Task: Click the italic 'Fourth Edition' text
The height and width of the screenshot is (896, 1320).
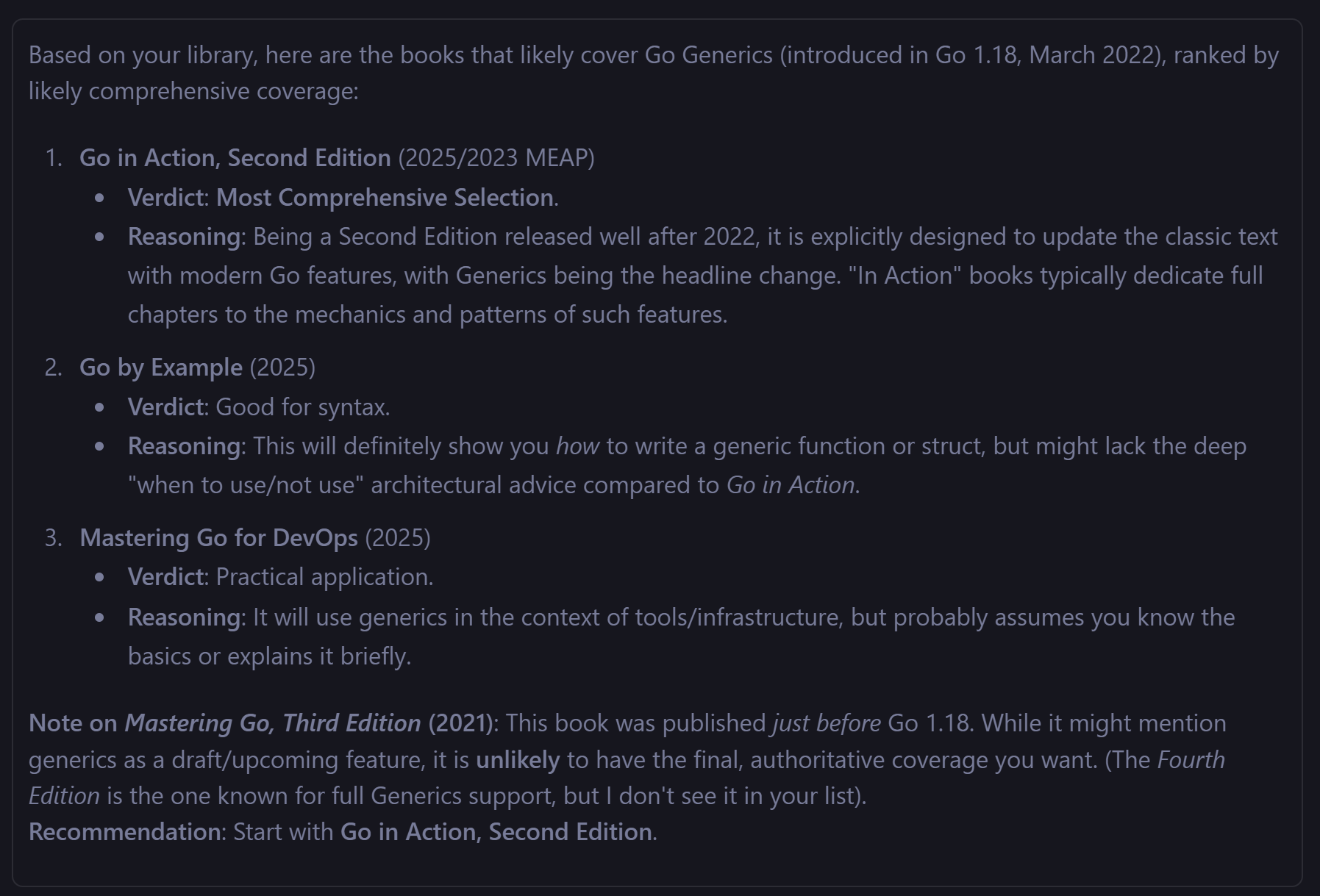Action: click(x=627, y=778)
